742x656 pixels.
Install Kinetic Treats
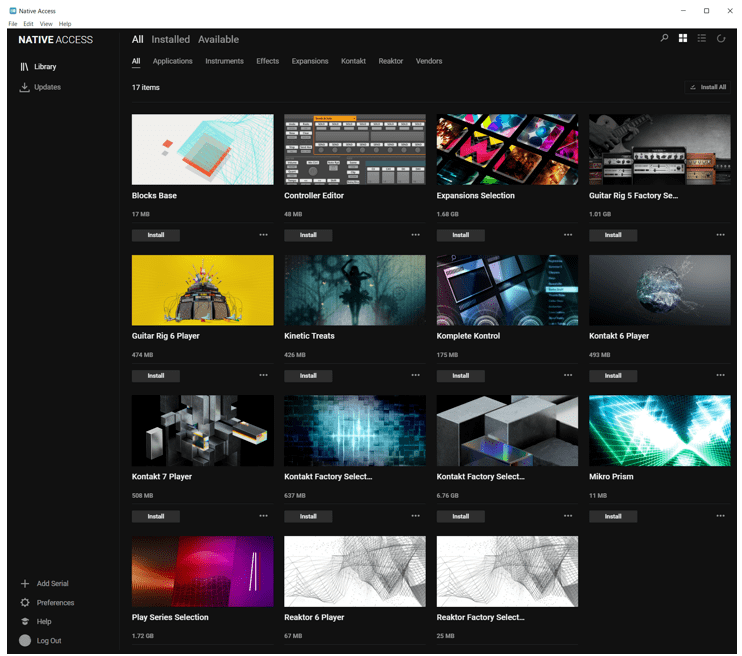308,376
